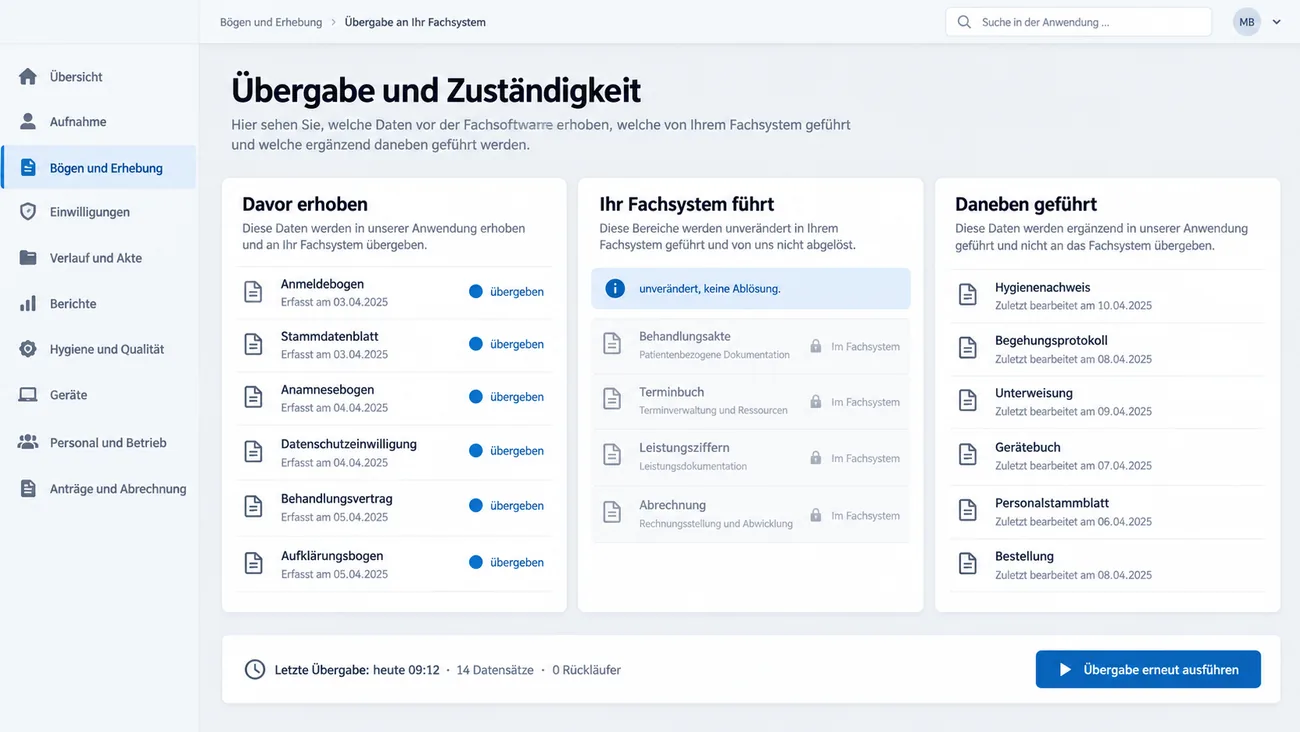Open the Hygienenachweis entry
Viewport: 1300px width, 732px height.
point(1107,295)
